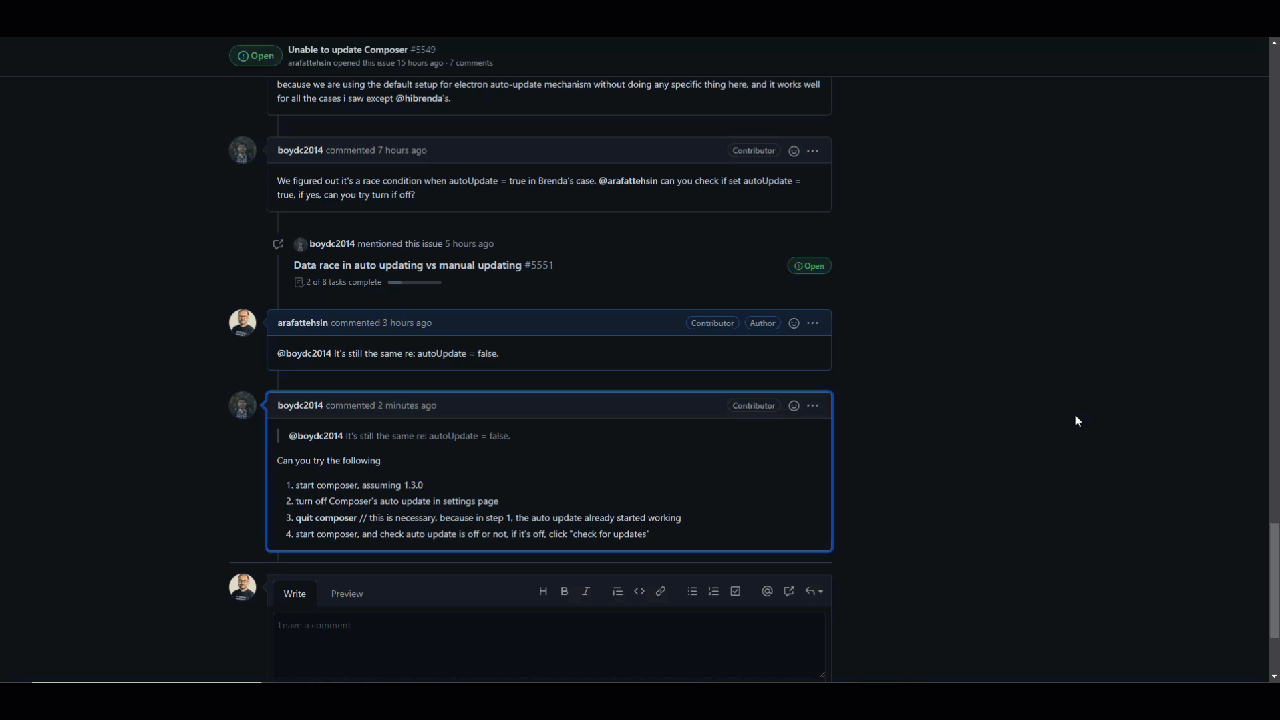Apply italic formatting in comment editor

click(x=586, y=592)
